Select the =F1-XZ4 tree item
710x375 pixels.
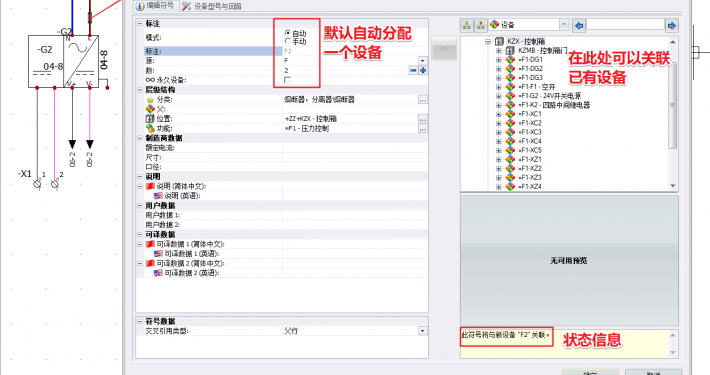point(530,186)
